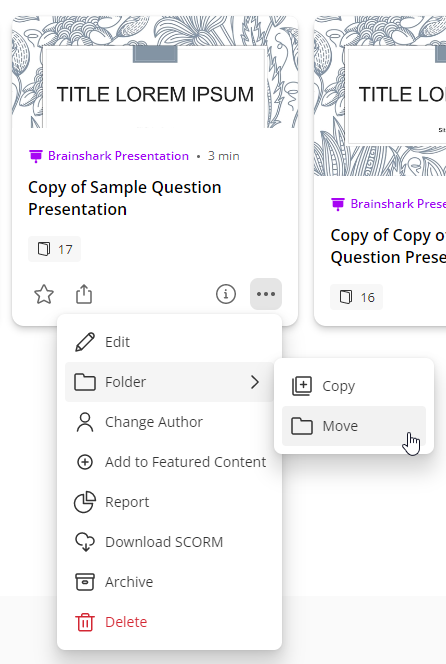446x664 pixels.
Task: Favorite the presentation using star icon
Action: [44, 294]
